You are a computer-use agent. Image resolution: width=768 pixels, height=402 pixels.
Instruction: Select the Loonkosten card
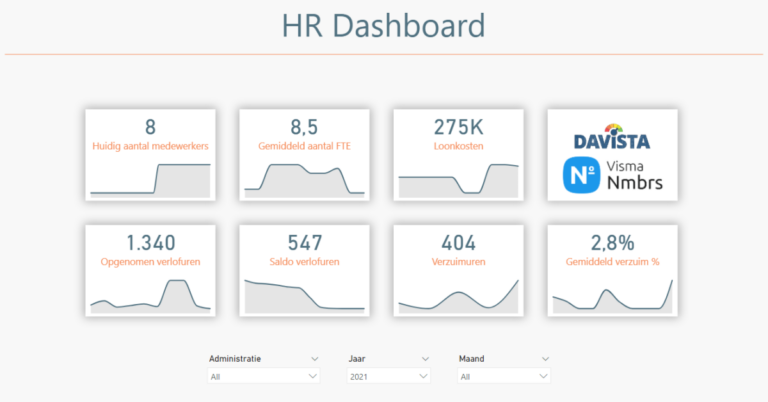click(458, 155)
